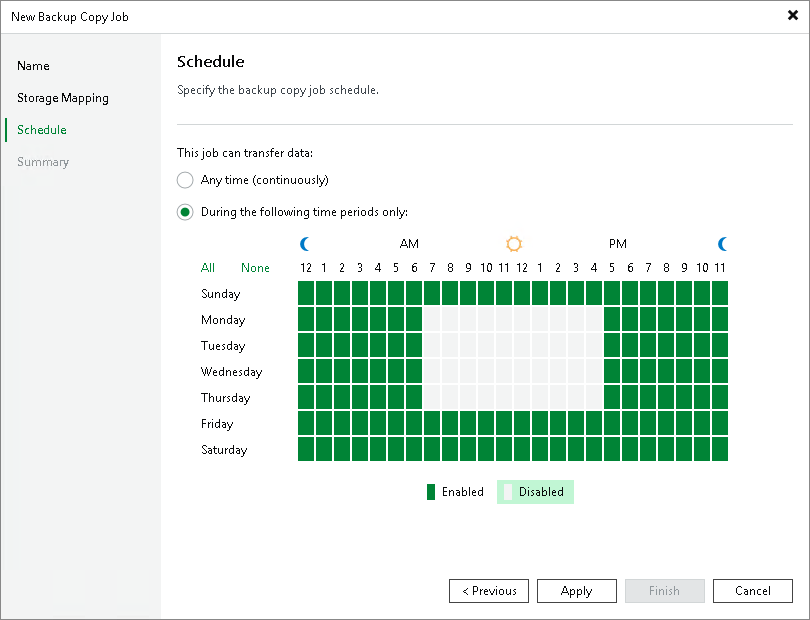
Task: Click the right moon icon above 11 PM
Action: click(722, 244)
